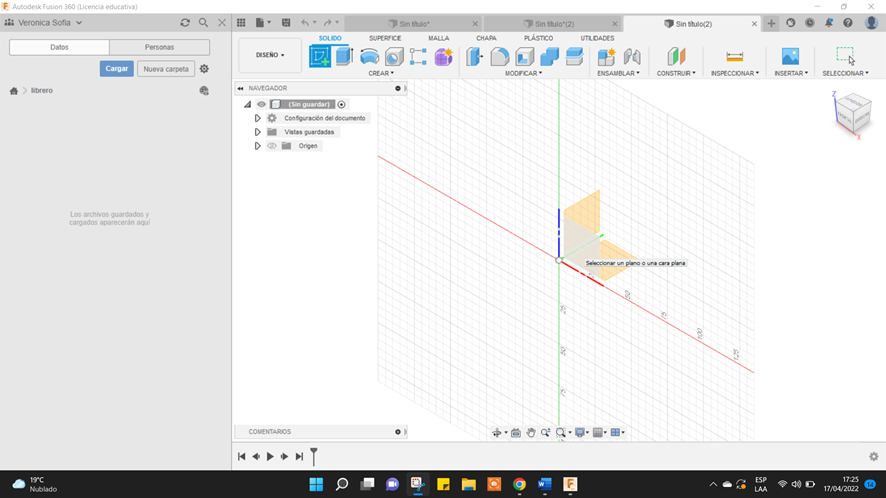Collapse the (Sin guardar) root node
Viewport: 886px width, 498px height.
pyautogui.click(x=247, y=105)
